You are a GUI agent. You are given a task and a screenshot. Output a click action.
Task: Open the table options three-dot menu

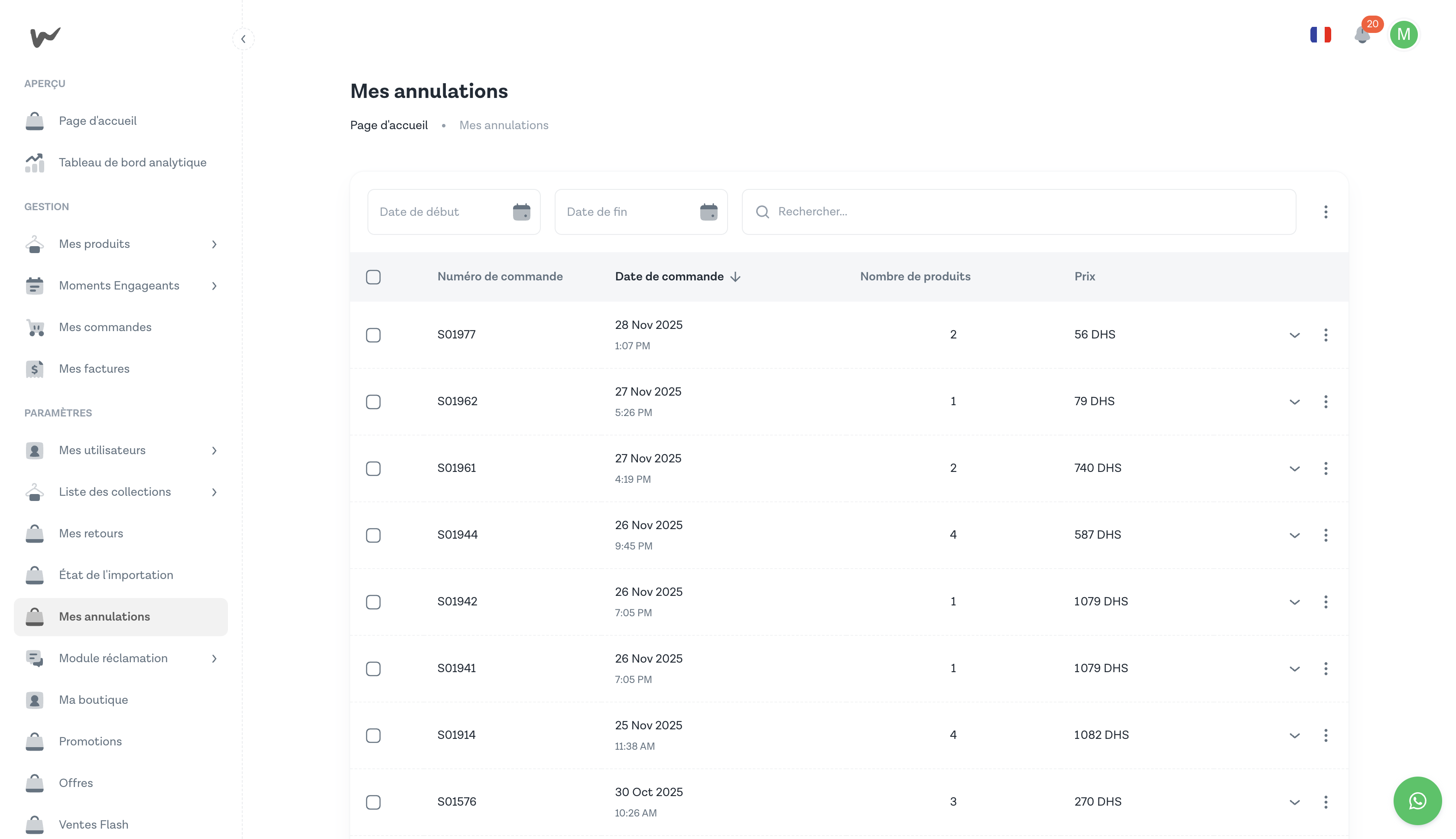coord(1325,212)
